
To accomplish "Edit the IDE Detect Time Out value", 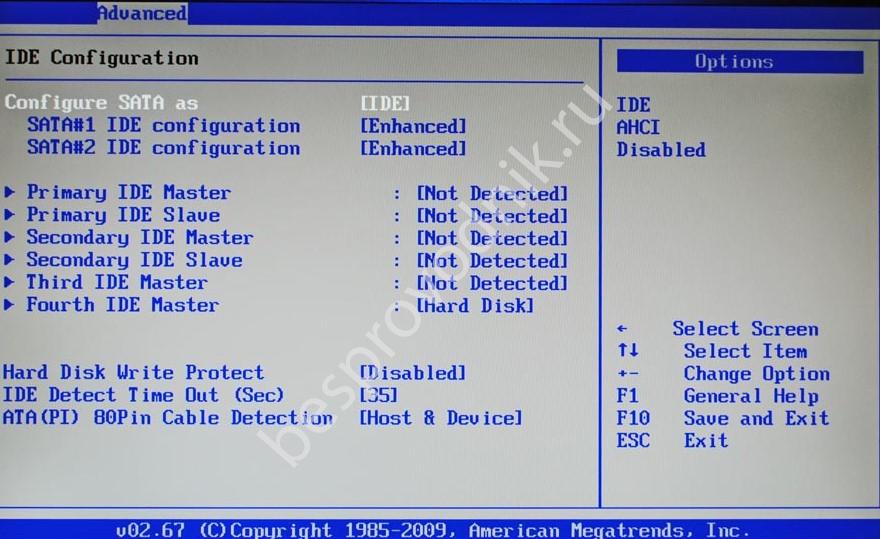I will (x=378, y=395).
